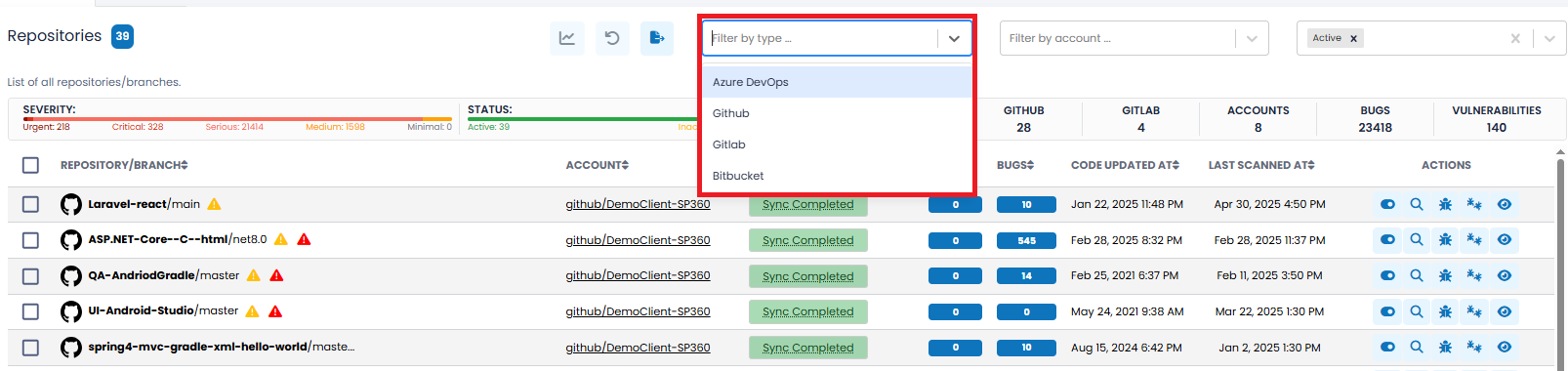Click red alert triangle beside ASP.NET-Core--C--html

click(x=304, y=239)
